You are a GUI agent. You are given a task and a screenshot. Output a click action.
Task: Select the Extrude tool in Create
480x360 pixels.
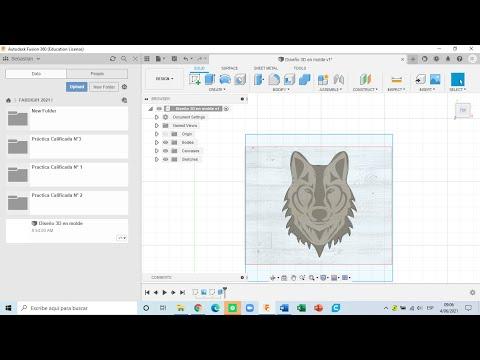point(210,79)
